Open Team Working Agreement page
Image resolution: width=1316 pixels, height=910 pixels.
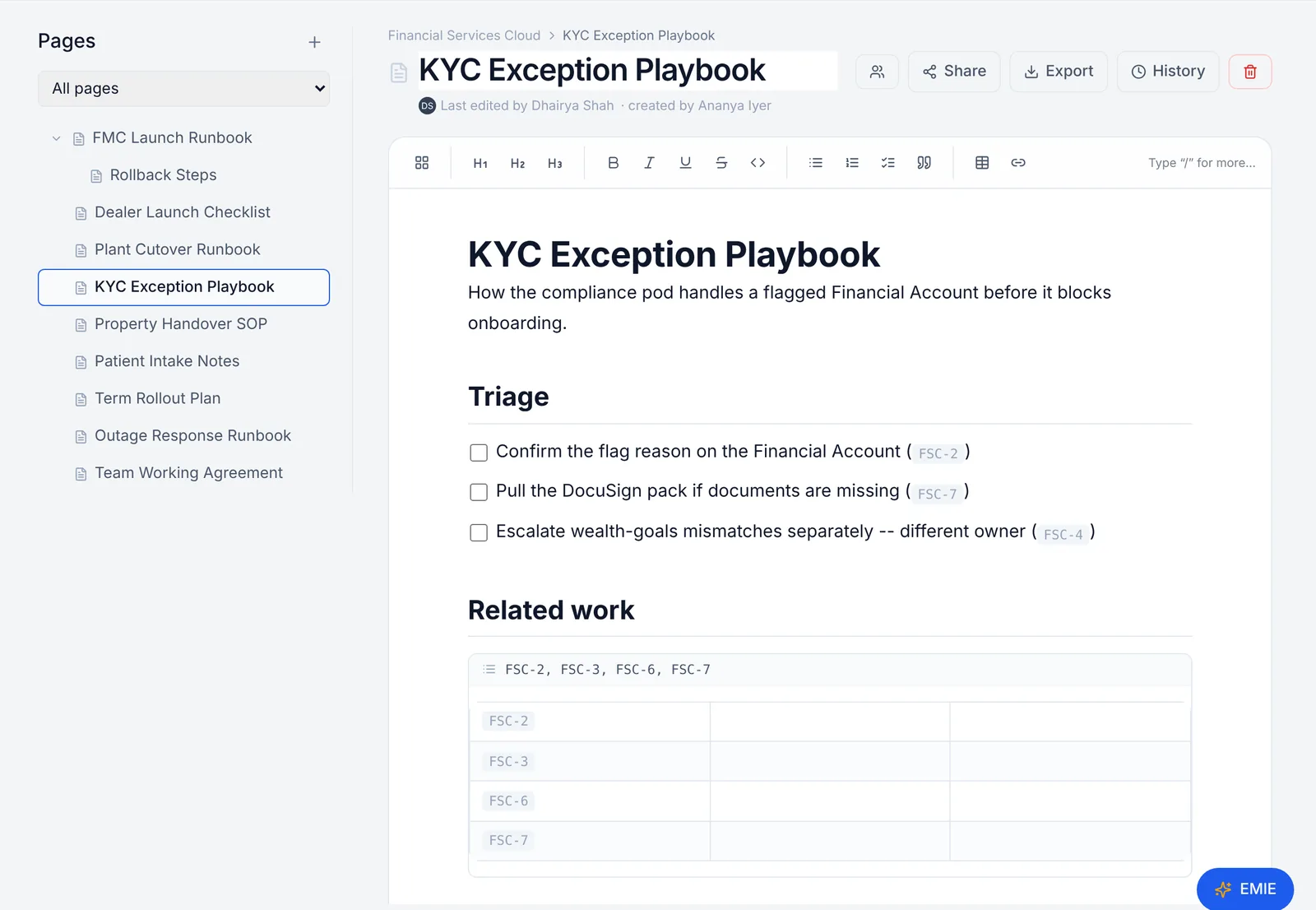(188, 473)
